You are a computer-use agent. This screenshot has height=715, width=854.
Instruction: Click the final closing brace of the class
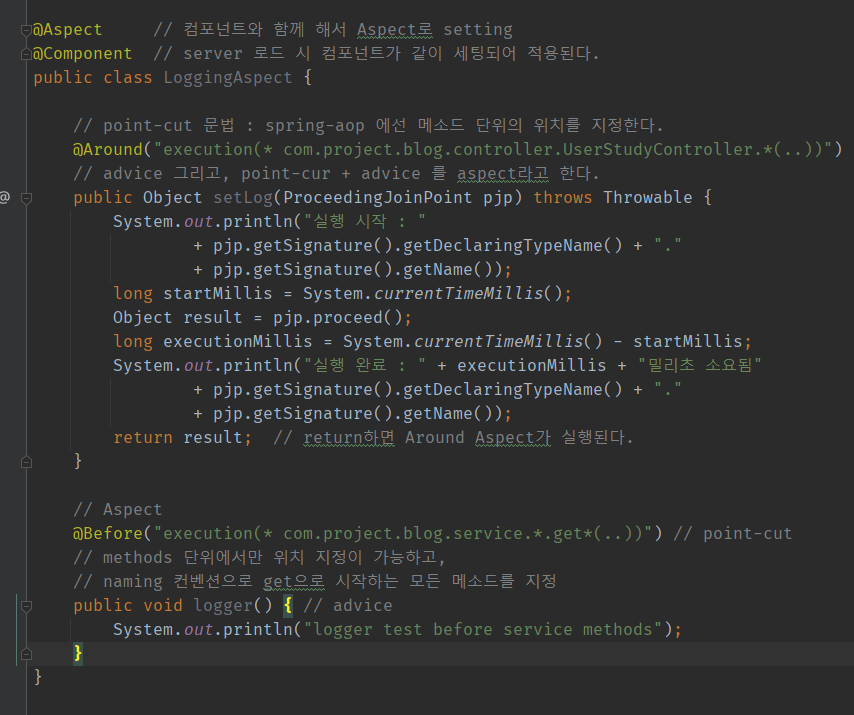pos(38,676)
